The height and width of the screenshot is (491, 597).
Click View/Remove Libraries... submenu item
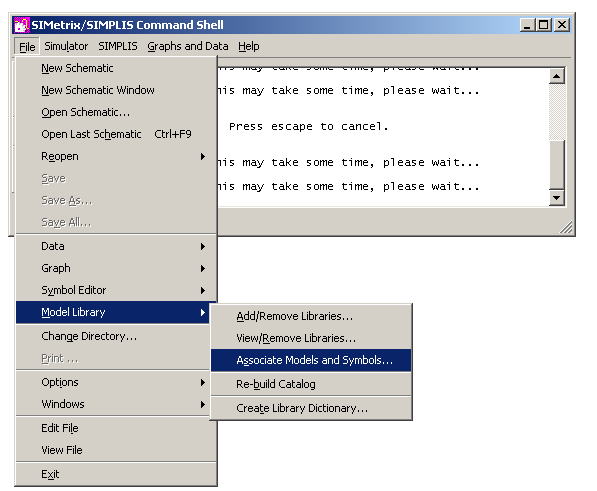tap(311, 338)
